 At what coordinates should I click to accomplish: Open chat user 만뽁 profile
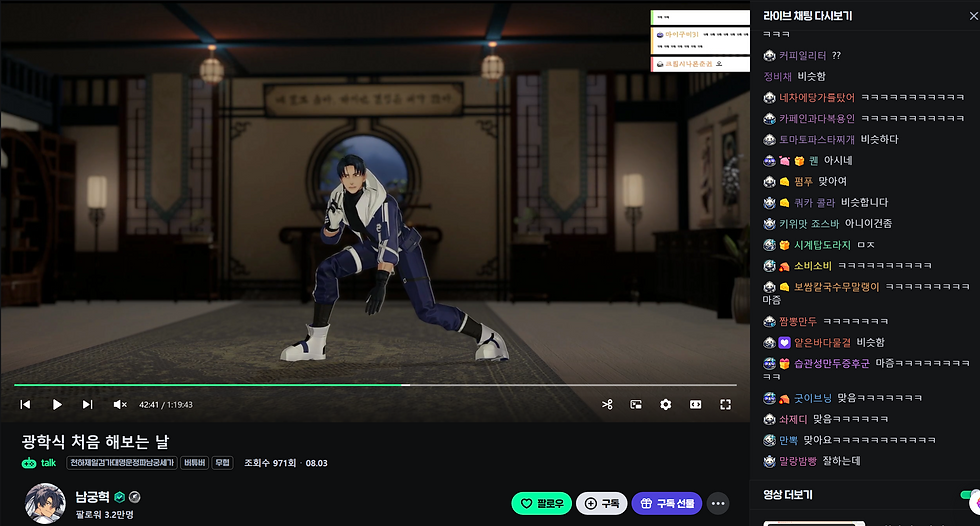click(788, 440)
